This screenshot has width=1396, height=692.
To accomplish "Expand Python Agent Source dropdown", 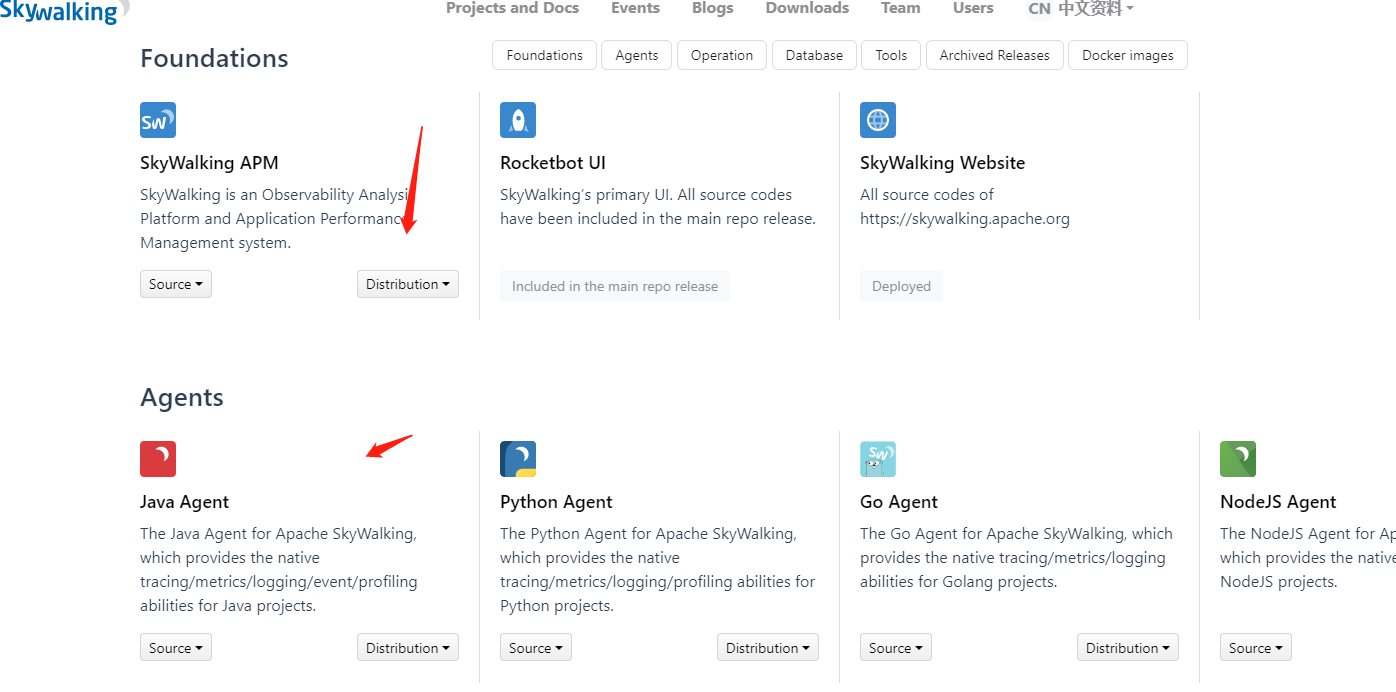I will click(x=536, y=648).
